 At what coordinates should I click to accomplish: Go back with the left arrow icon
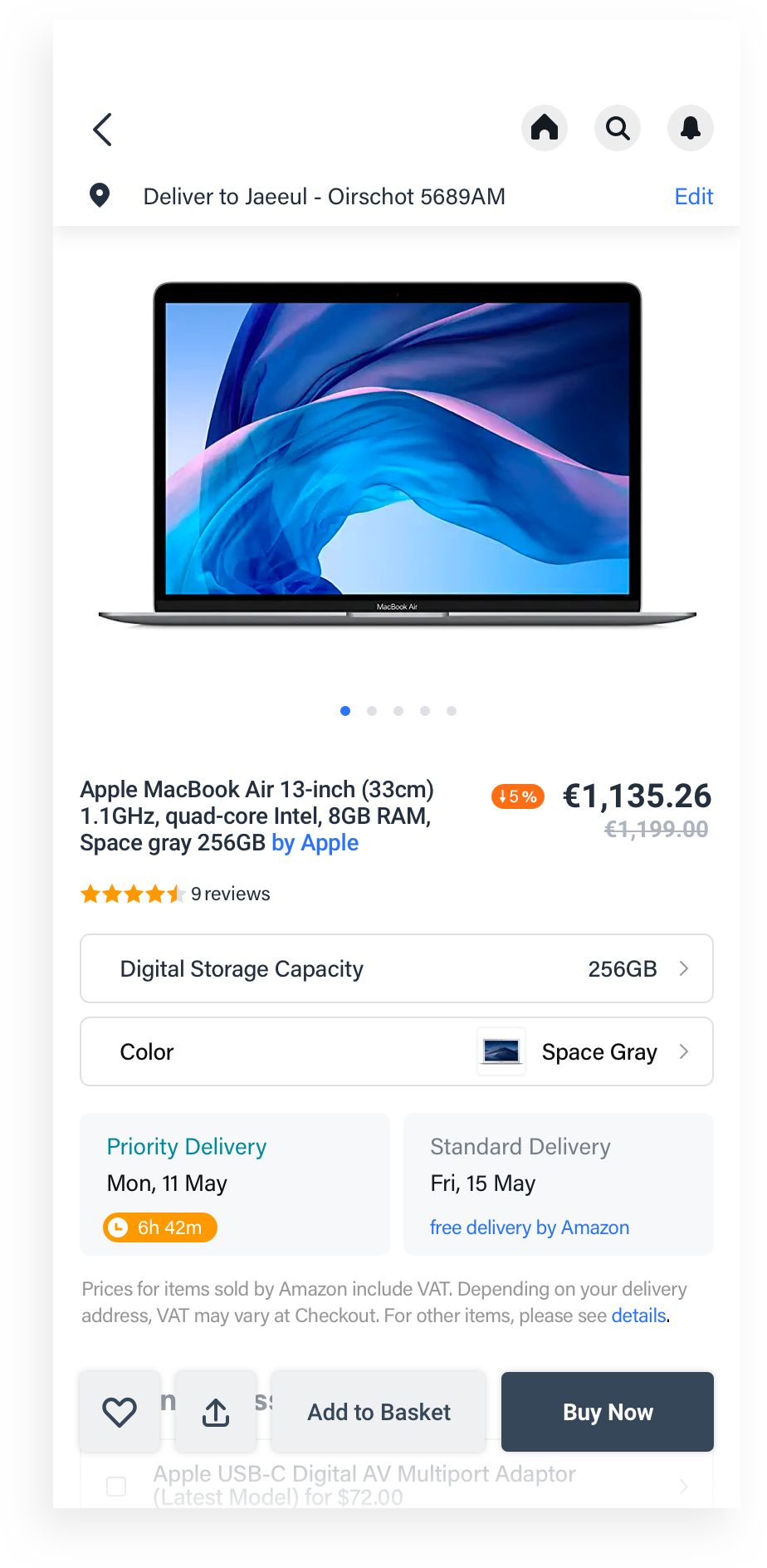point(102,130)
